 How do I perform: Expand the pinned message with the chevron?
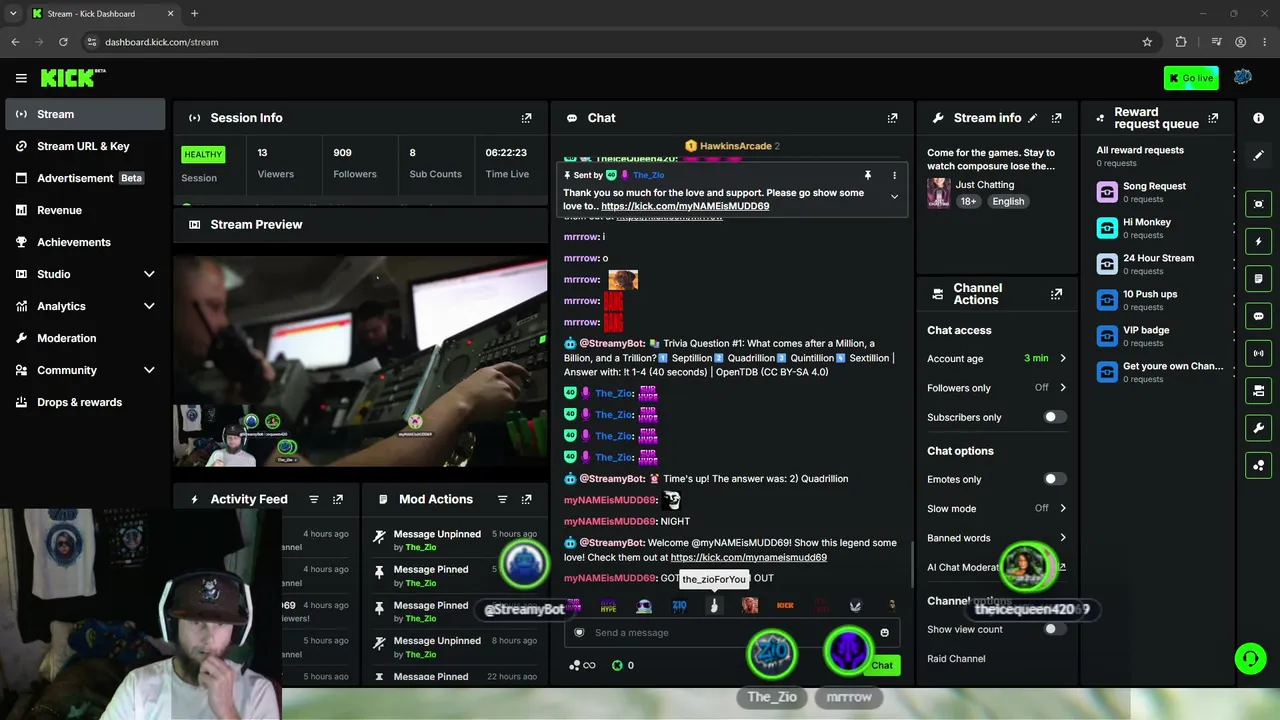coord(894,196)
